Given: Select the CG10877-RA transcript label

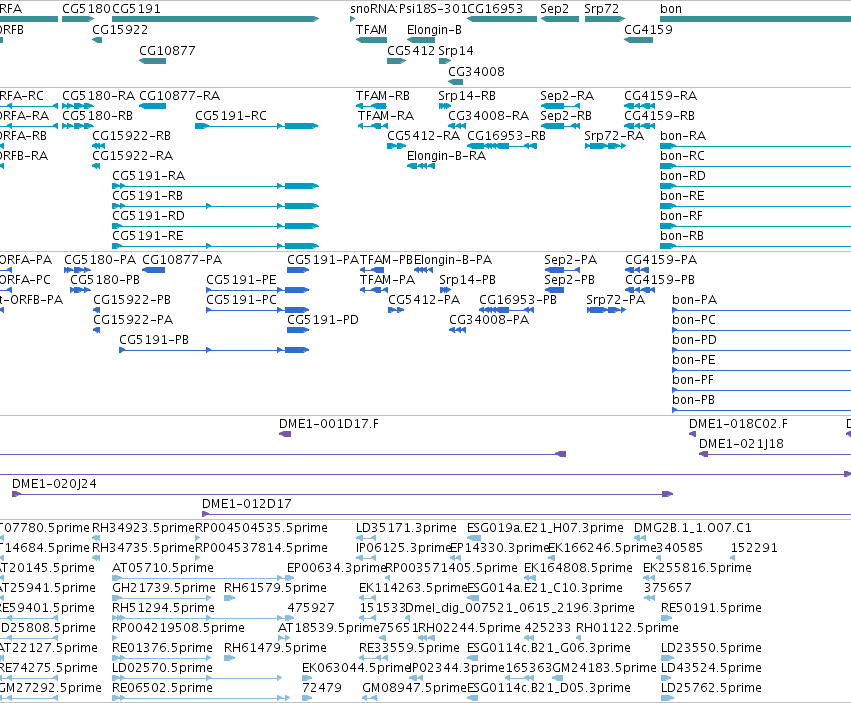Looking at the screenshot, I should tap(180, 96).
